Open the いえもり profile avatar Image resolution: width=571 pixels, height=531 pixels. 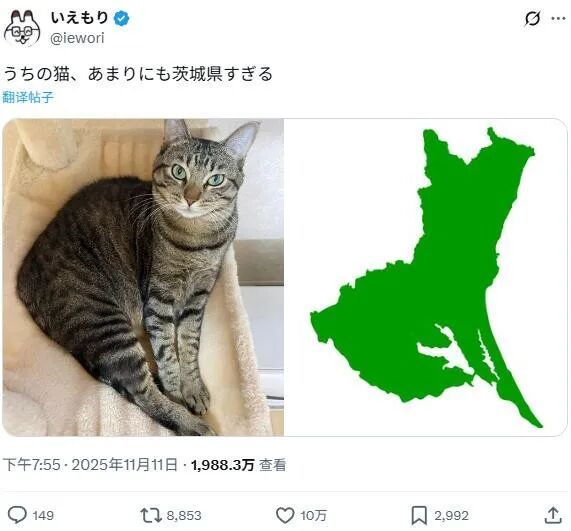pos(22,28)
